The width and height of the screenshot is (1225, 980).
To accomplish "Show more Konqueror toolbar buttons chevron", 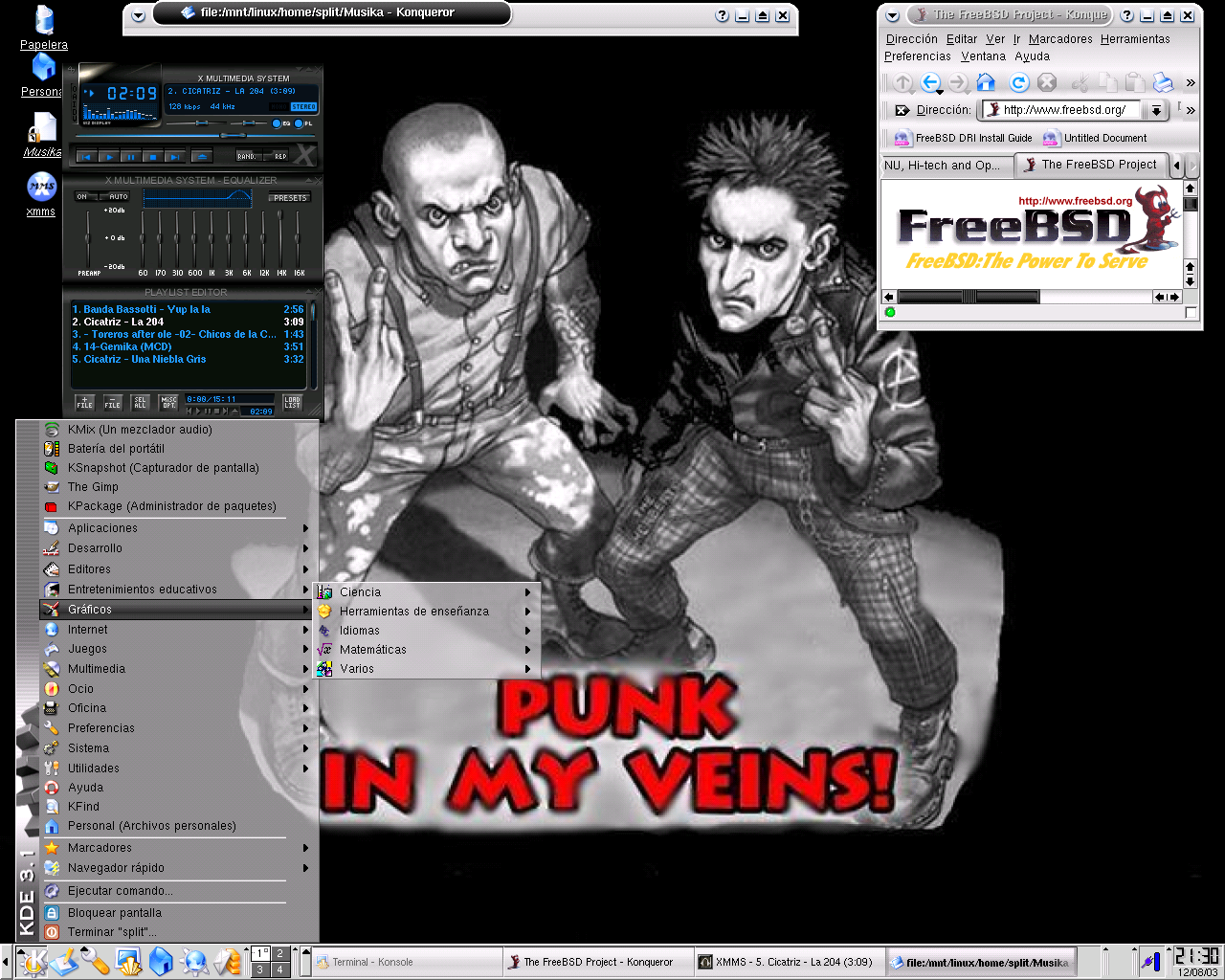I will (x=1191, y=83).
